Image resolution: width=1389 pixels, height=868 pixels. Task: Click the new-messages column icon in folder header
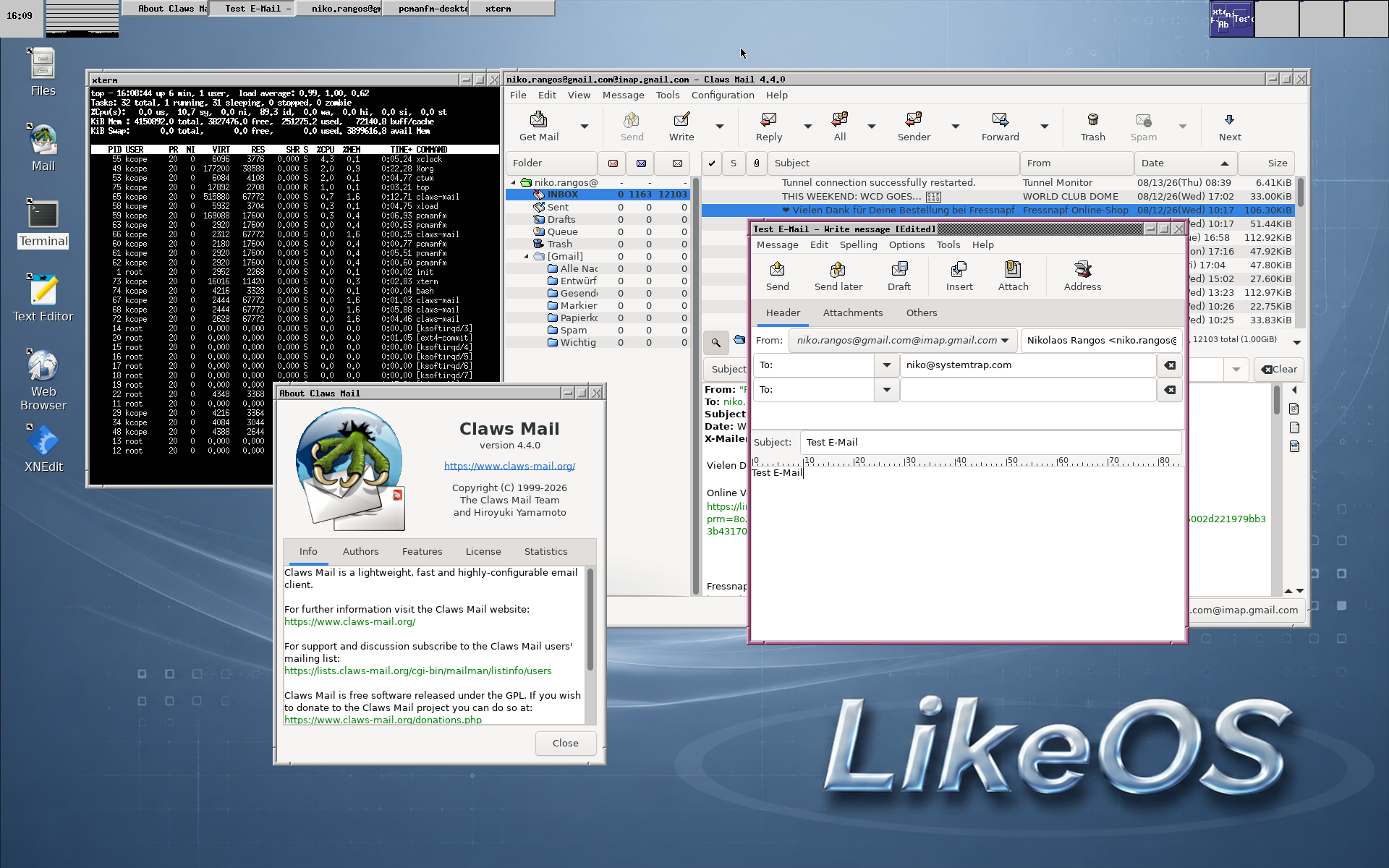click(x=613, y=163)
